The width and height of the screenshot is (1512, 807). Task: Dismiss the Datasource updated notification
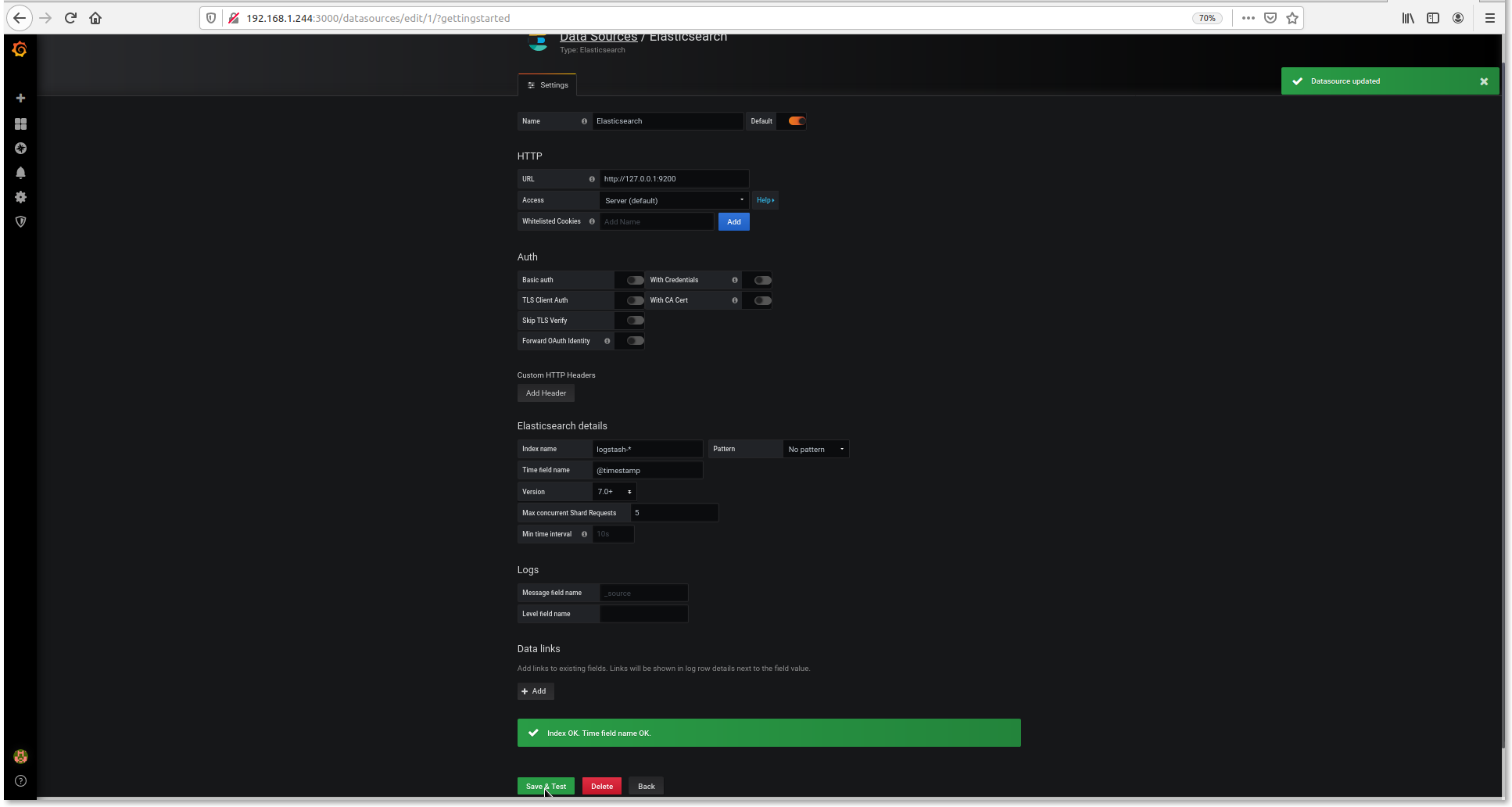pos(1484,81)
